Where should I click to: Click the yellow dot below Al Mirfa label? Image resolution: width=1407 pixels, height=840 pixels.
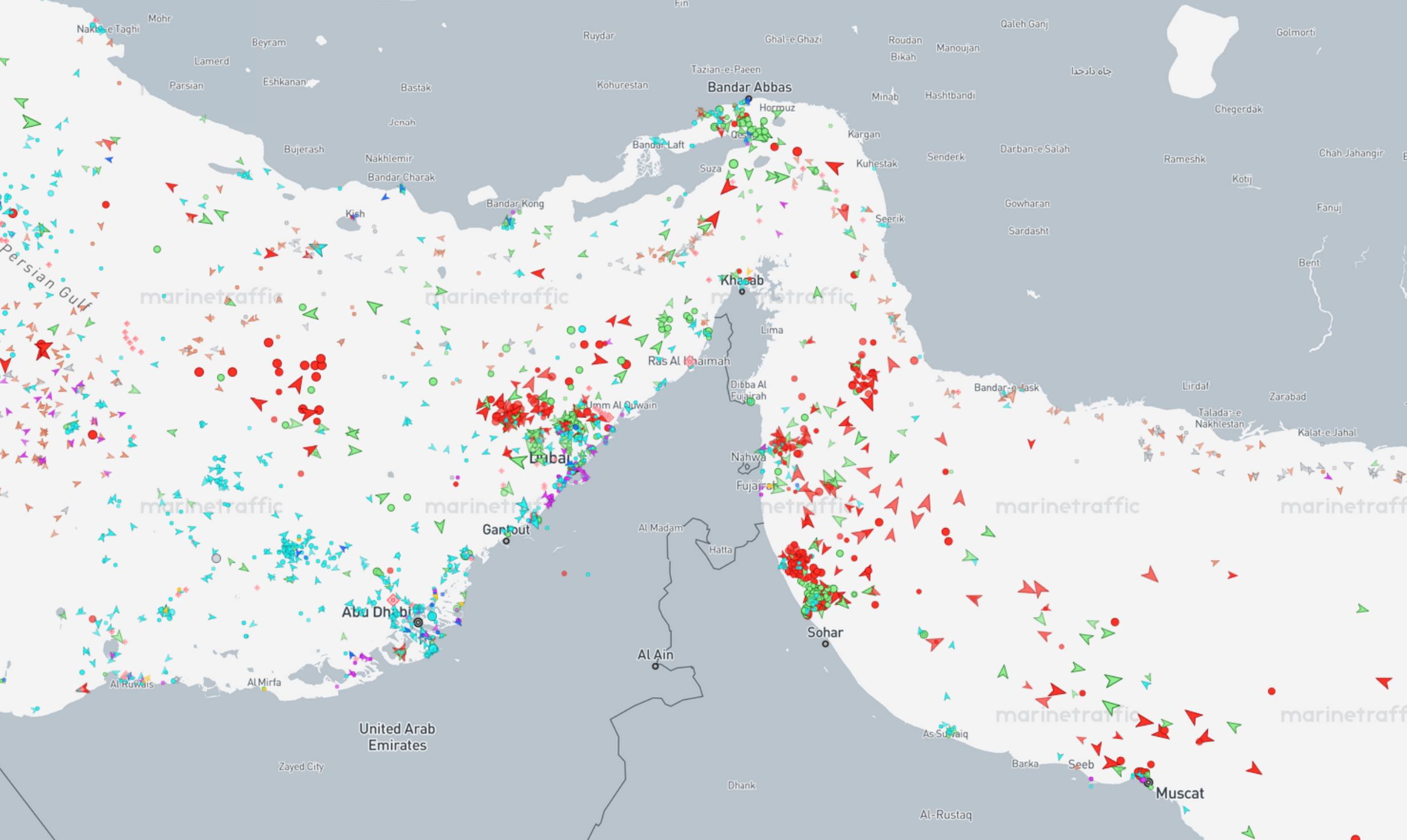coord(264,689)
